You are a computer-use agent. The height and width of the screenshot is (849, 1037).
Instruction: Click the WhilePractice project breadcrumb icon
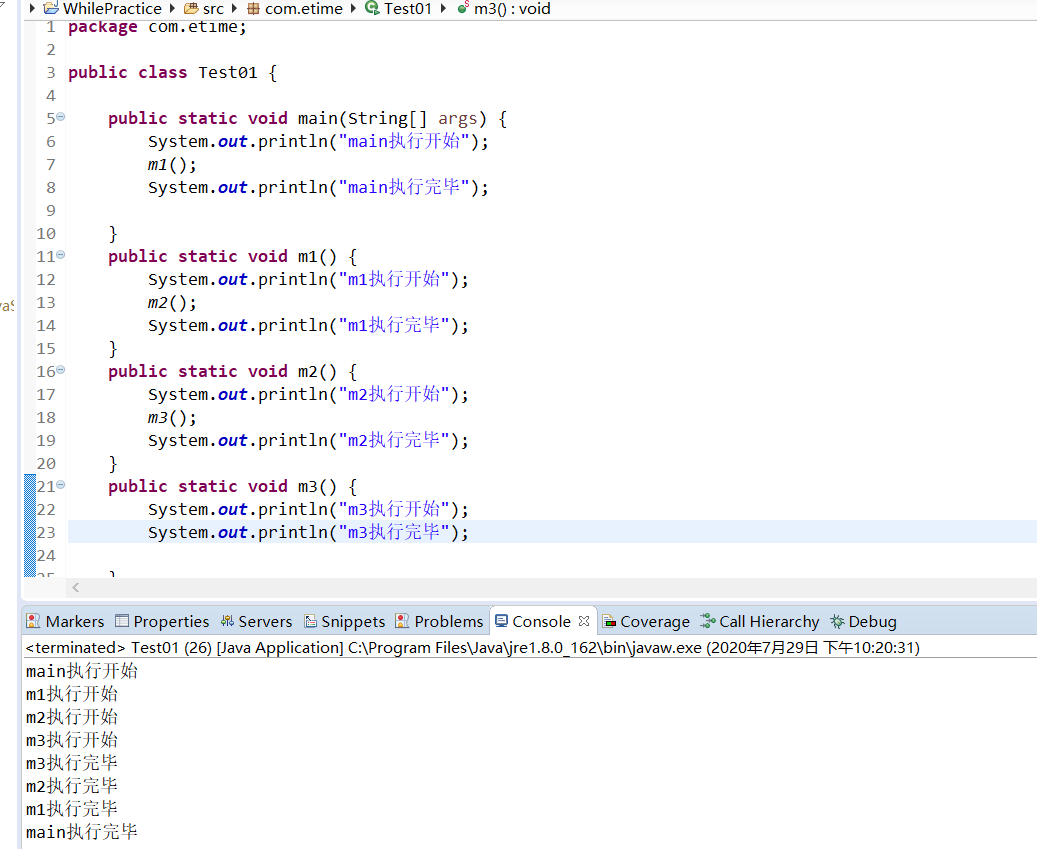pos(51,9)
